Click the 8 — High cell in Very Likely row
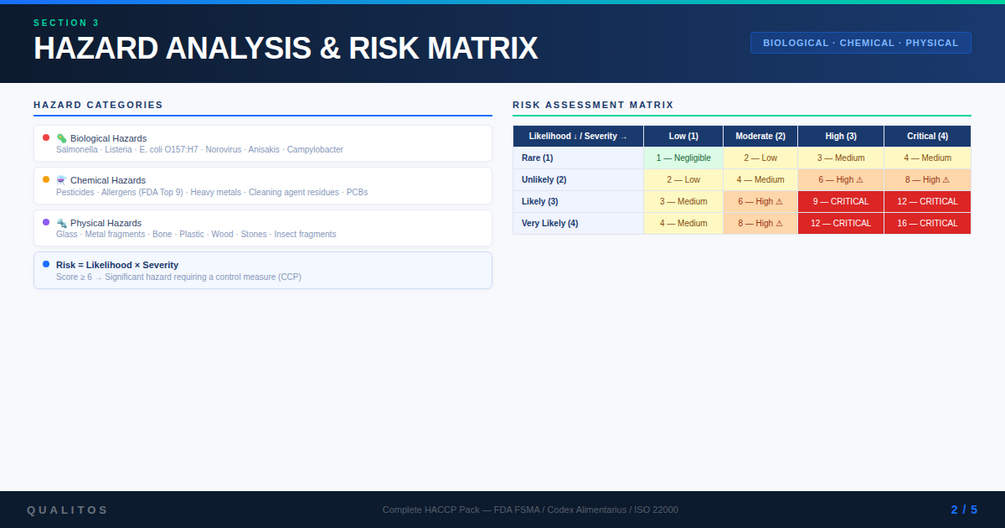The height and width of the screenshot is (528, 1005). click(760, 224)
